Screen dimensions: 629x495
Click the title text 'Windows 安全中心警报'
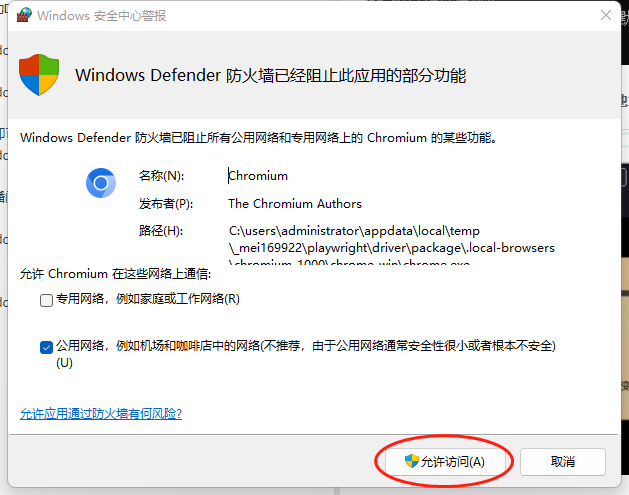pyautogui.click(x=101, y=16)
